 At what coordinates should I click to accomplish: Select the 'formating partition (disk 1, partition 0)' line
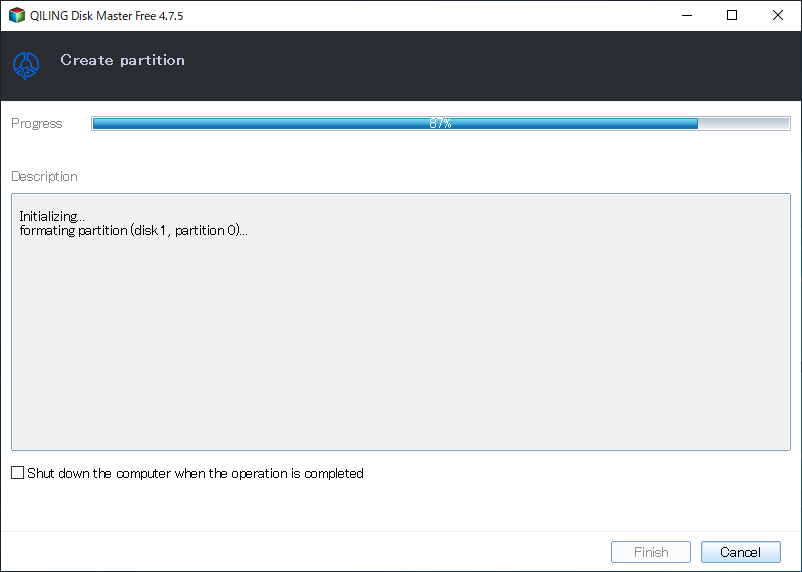pos(133,231)
